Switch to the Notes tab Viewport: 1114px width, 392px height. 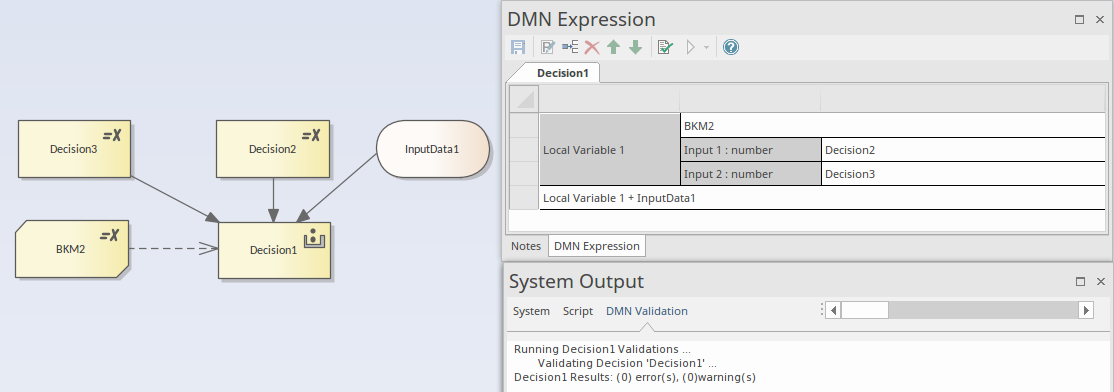coord(526,246)
